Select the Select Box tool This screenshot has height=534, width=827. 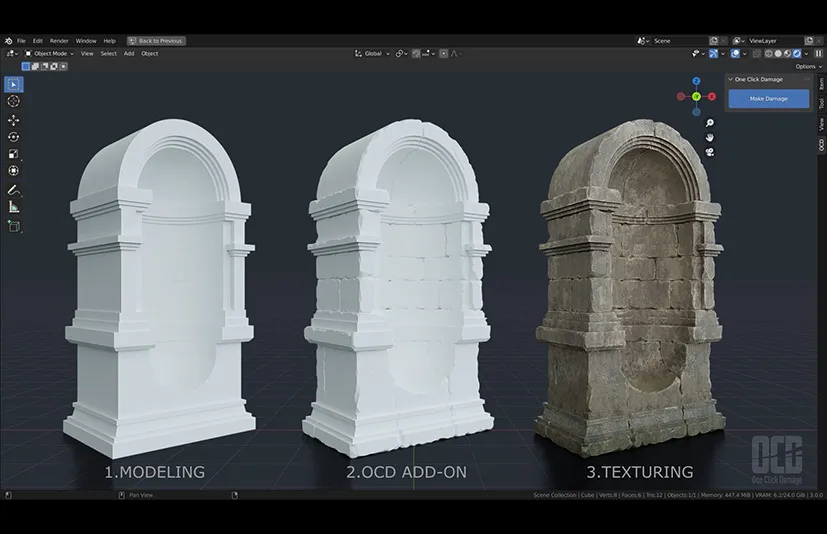pos(14,84)
